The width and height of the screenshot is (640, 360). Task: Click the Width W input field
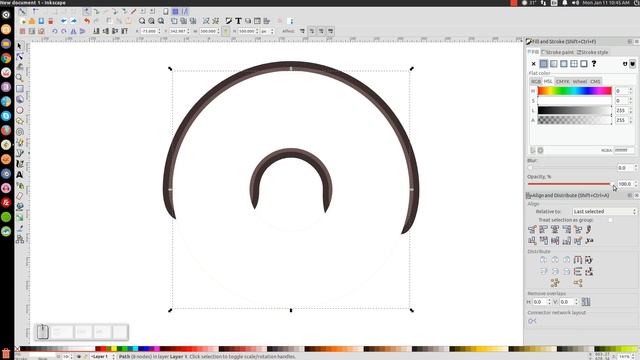pyautogui.click(x=208, y=31)
